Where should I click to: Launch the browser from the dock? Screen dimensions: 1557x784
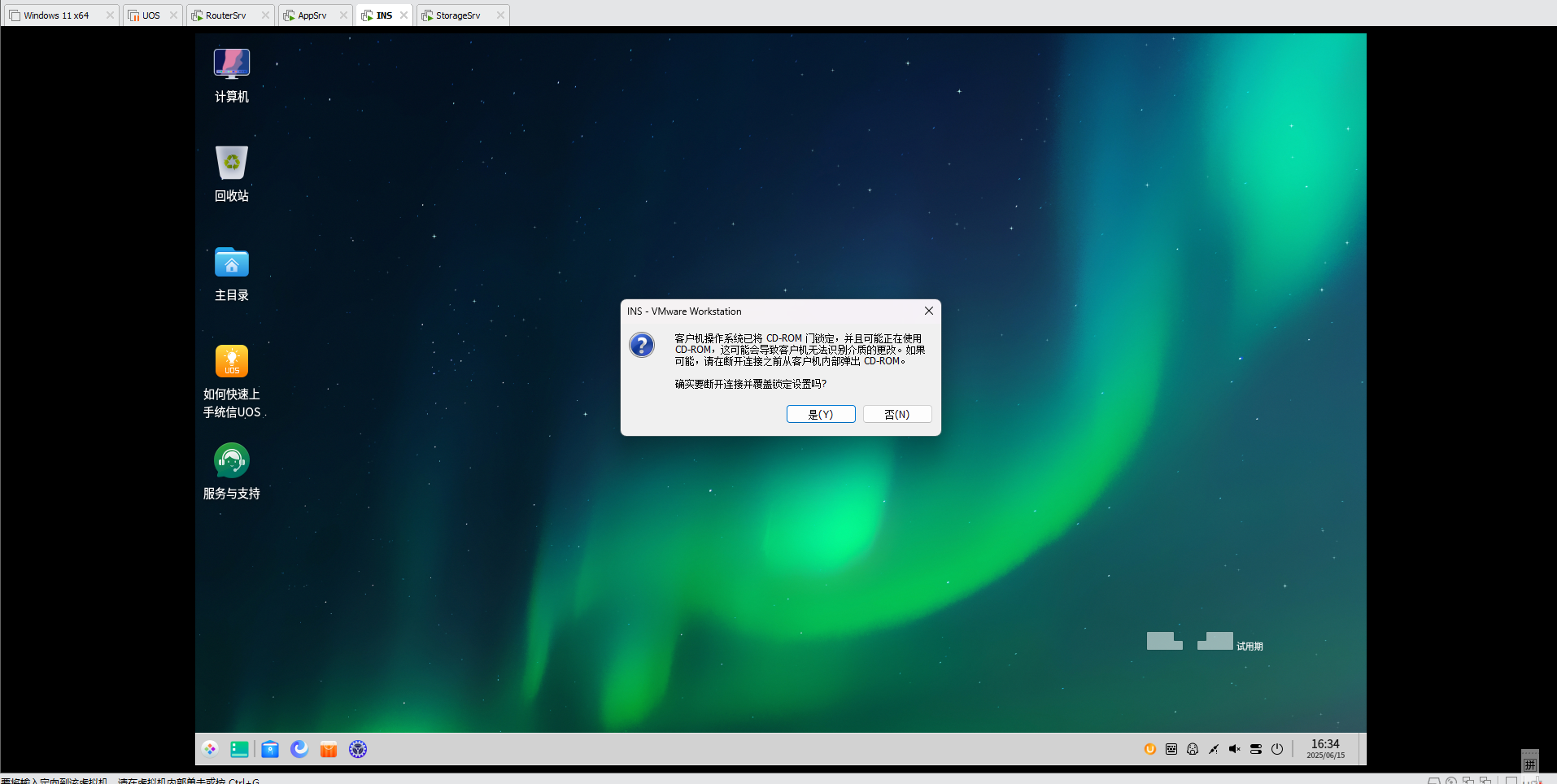click(299, 749)
